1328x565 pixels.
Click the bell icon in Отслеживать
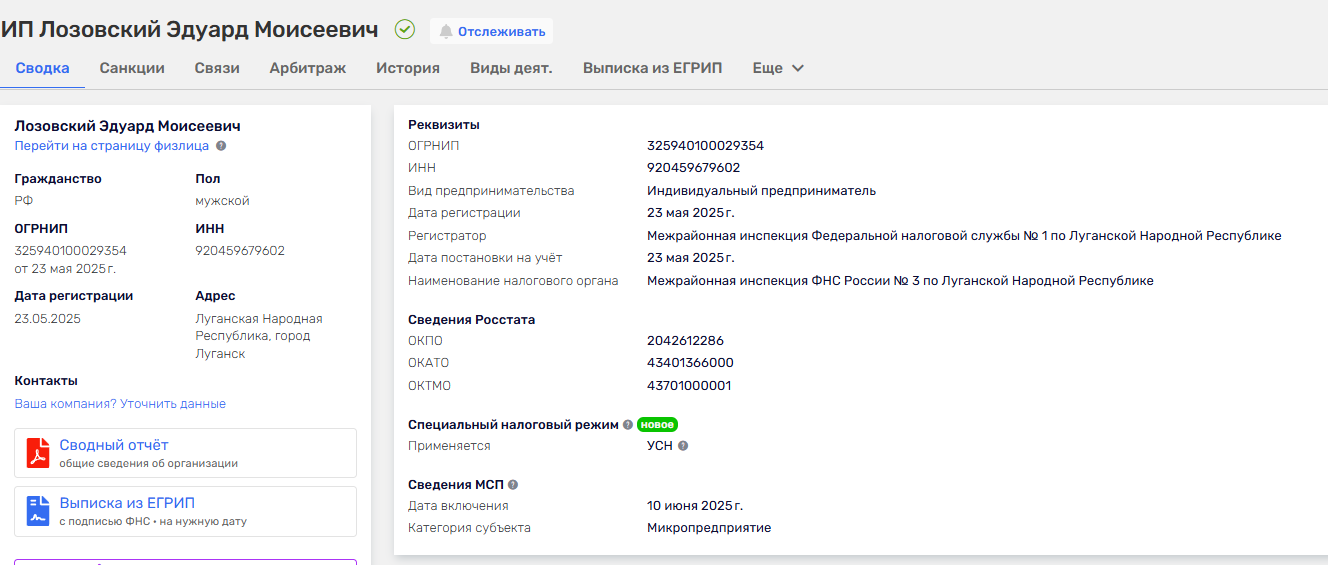pyautogui.click(x=446, y=31)
